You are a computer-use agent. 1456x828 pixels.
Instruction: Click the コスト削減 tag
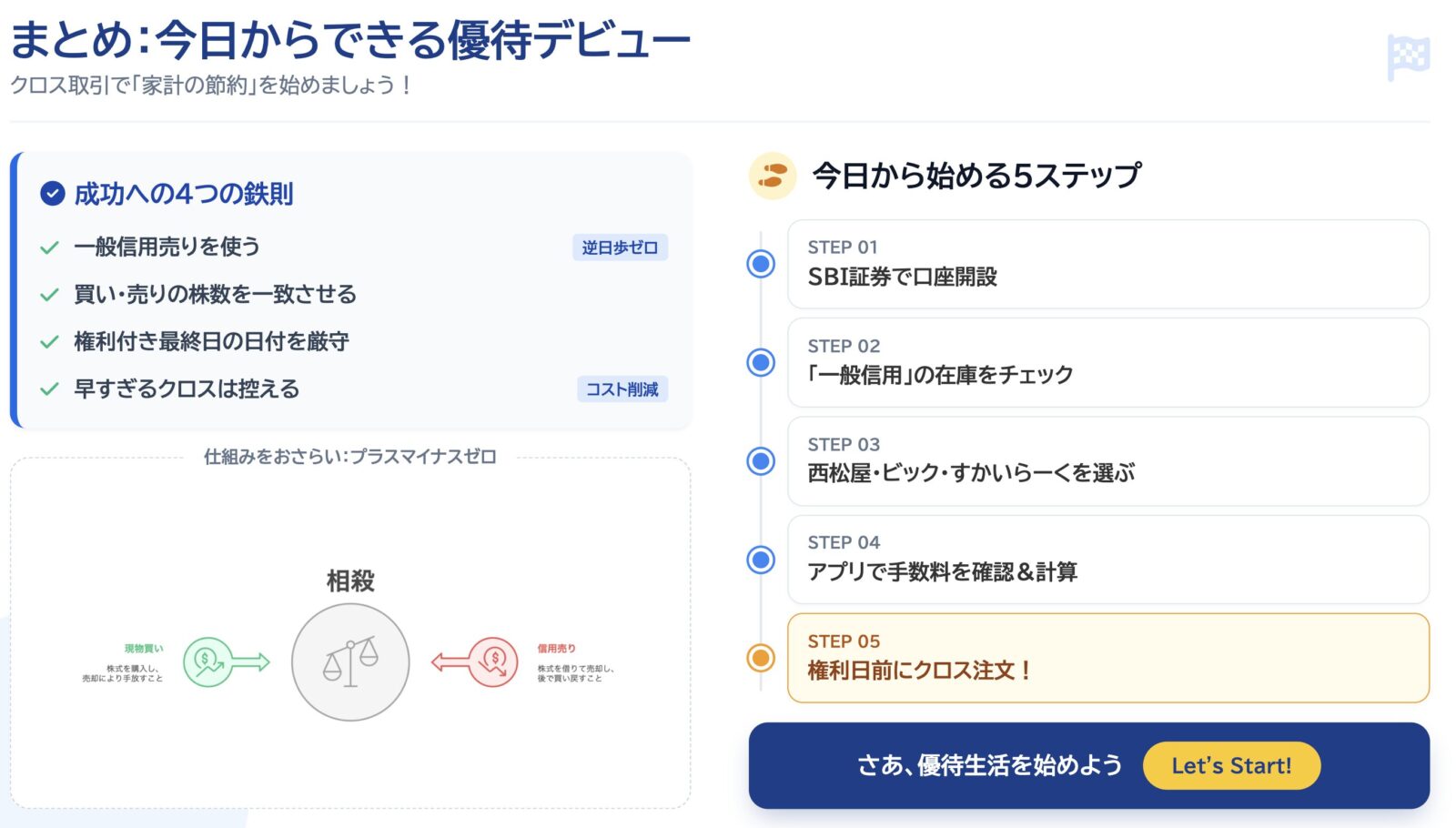622,389
